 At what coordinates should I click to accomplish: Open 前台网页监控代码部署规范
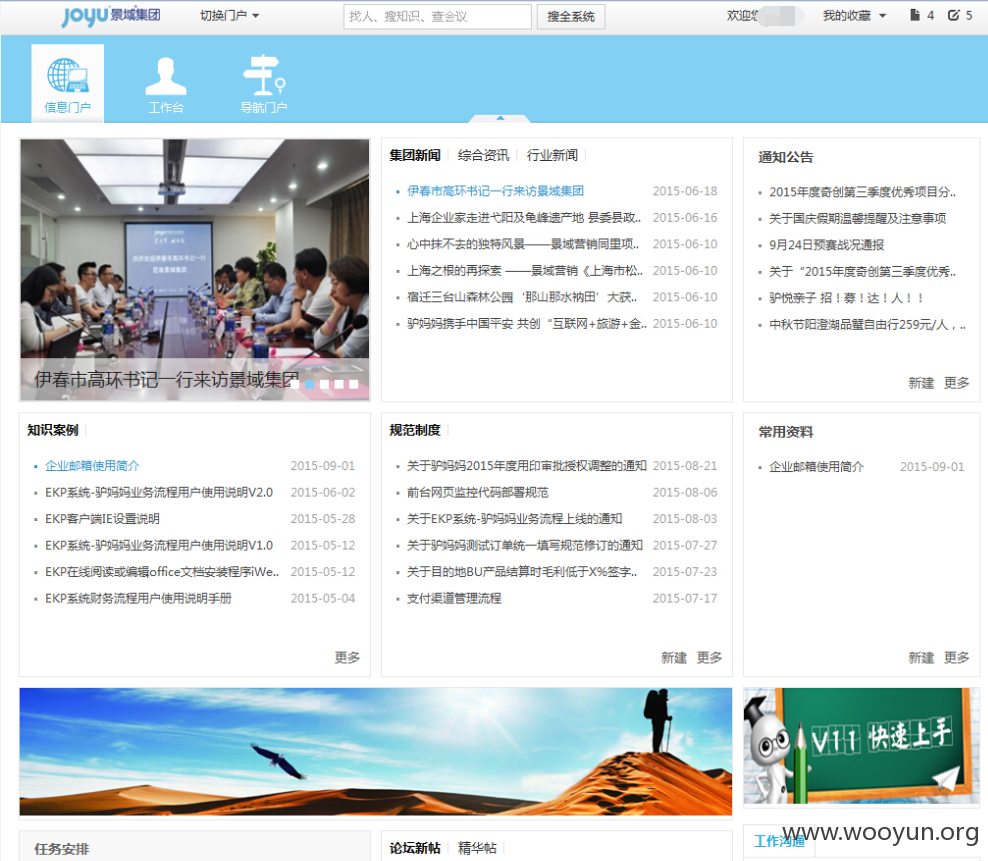pos(478,492)
